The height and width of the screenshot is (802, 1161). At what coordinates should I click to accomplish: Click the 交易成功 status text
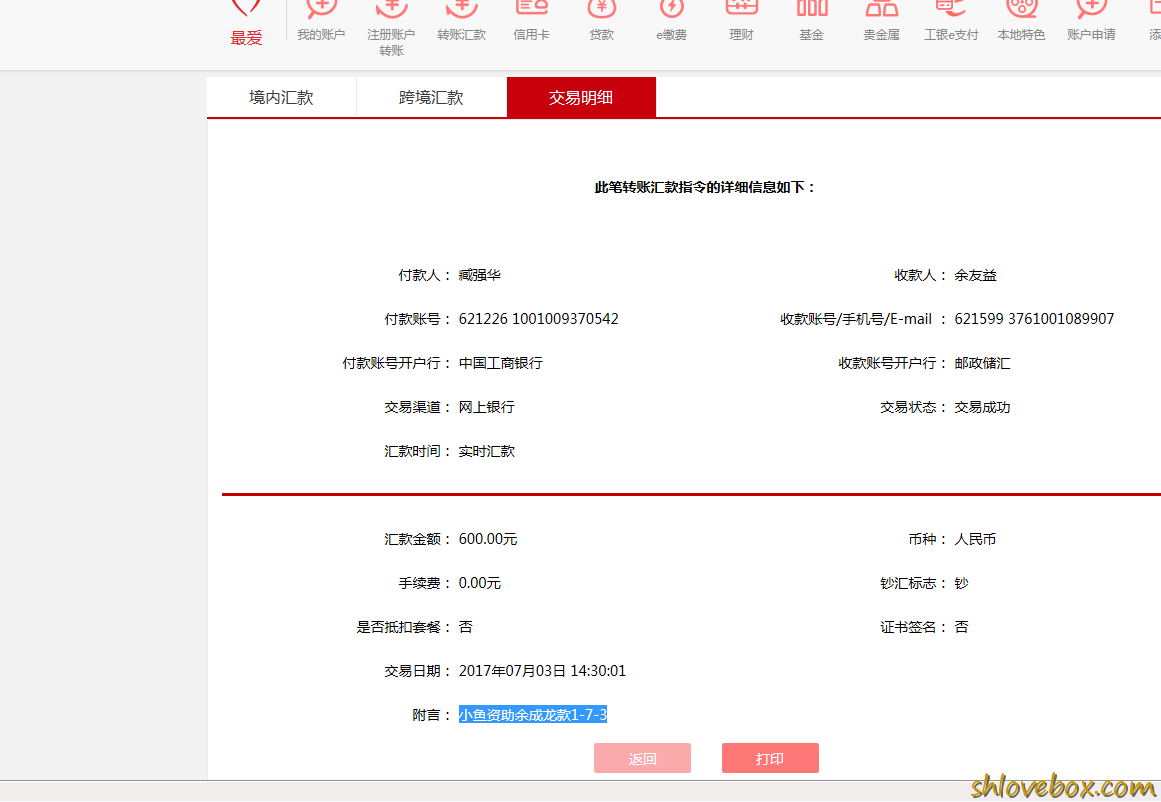[x=982, y=407]
